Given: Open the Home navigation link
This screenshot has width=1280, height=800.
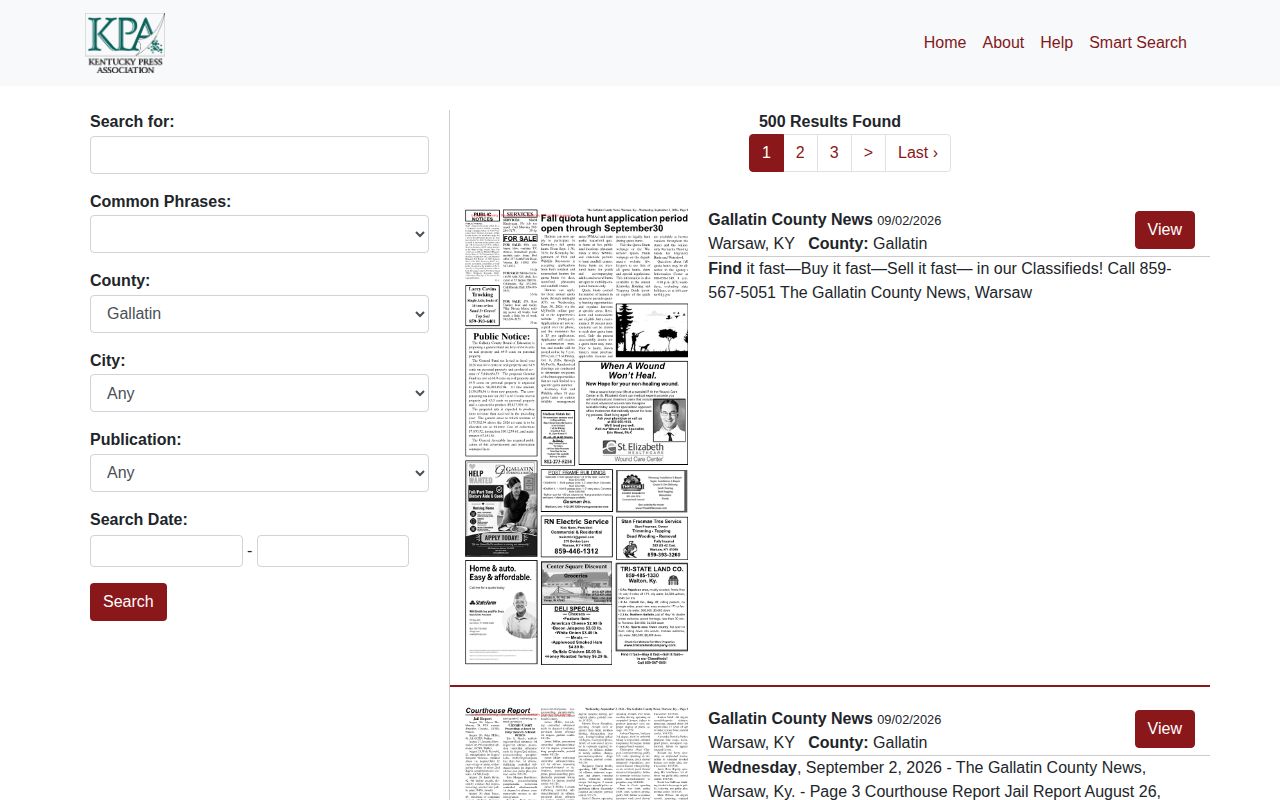Looking at the screenshot, I should pos(945,42).
